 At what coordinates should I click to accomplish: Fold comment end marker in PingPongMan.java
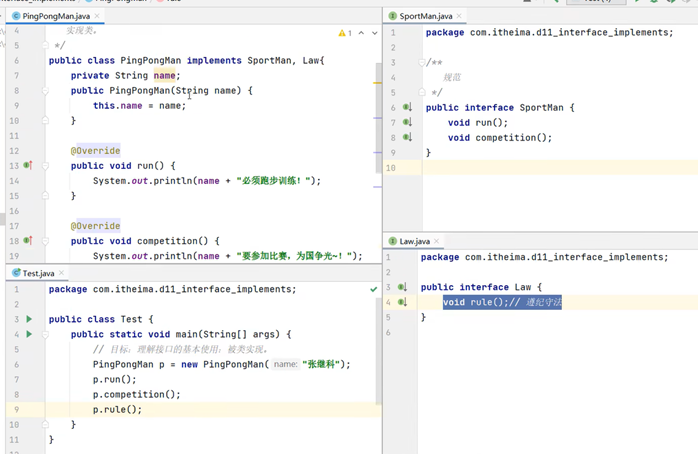(45, 45)
